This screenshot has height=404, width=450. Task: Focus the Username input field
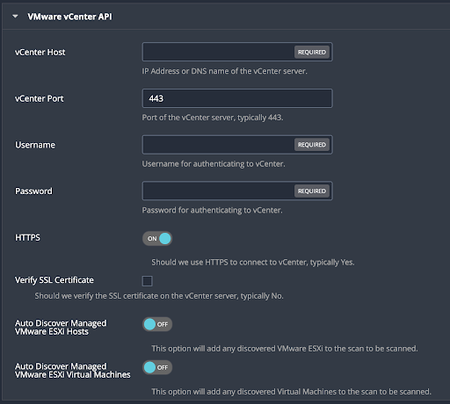[237, 145]
